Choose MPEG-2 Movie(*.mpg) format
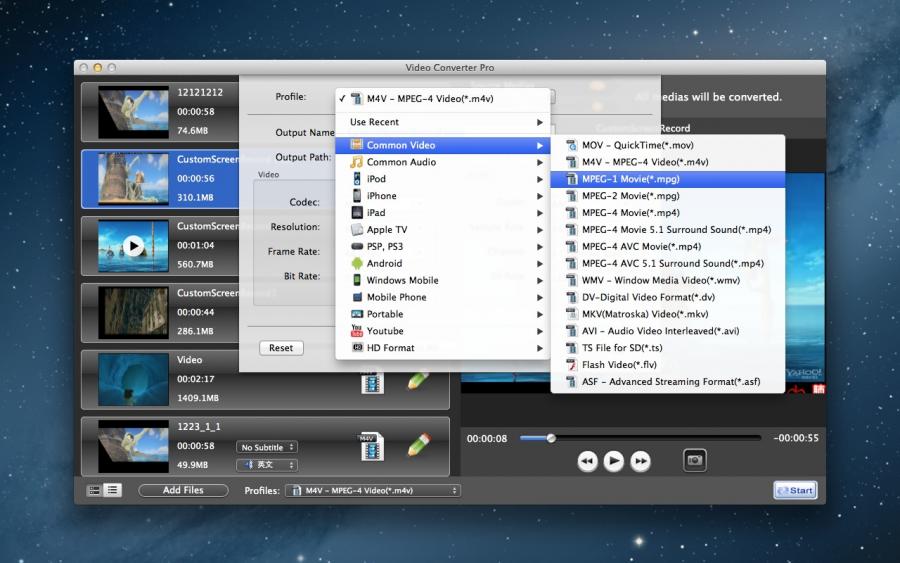The width and height of the screenshot is (900, 563). pos(668,196)
